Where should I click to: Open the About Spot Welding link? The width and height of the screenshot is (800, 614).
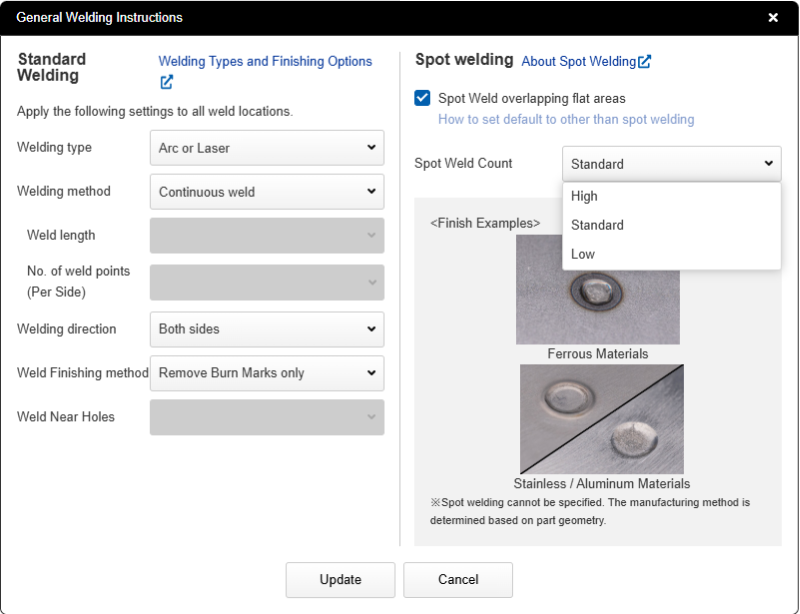(x=578, y=62)
